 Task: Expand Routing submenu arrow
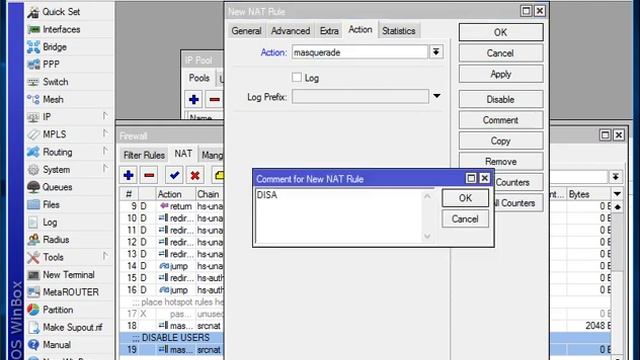[105, 151]
